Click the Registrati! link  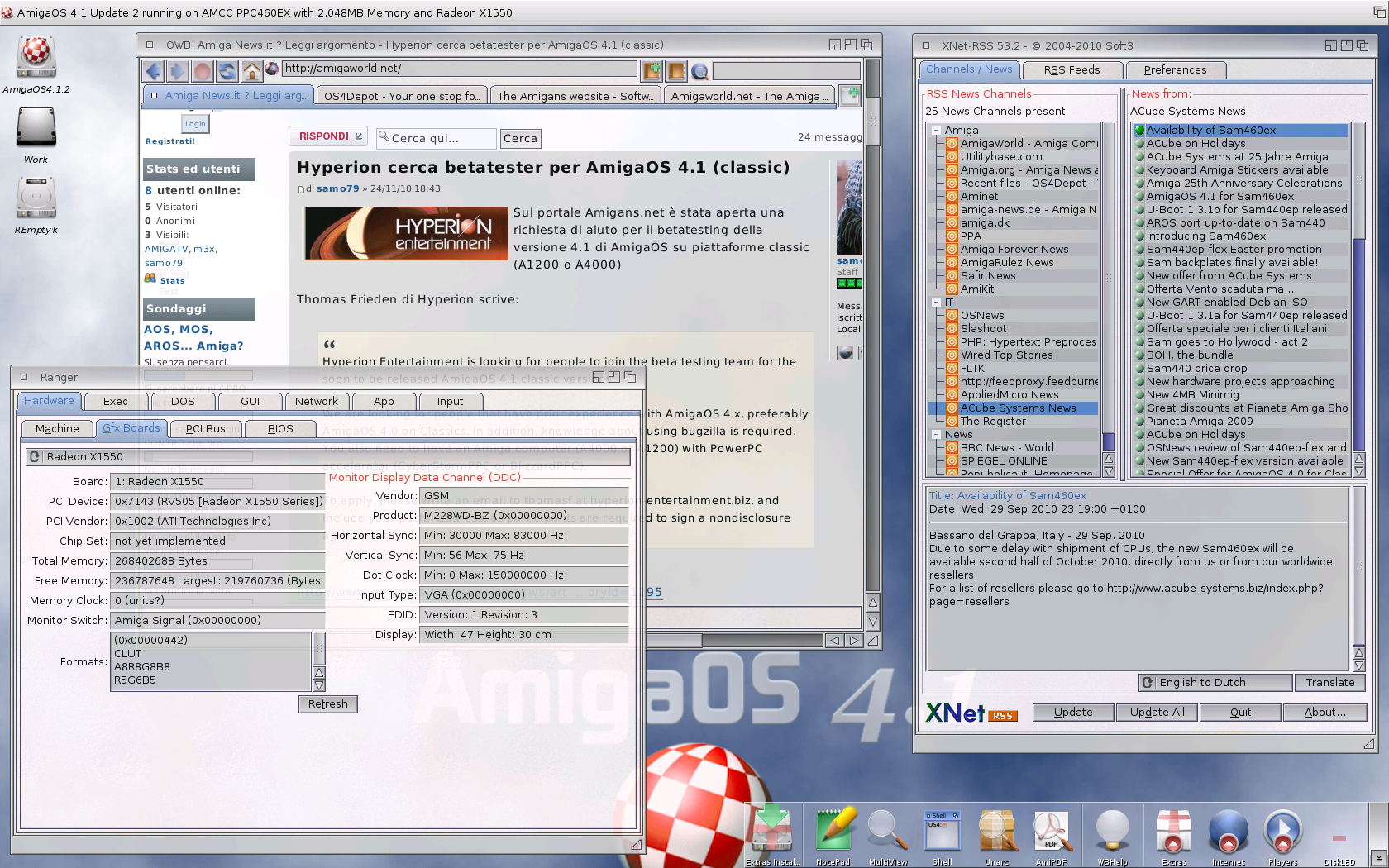(170, 141)
